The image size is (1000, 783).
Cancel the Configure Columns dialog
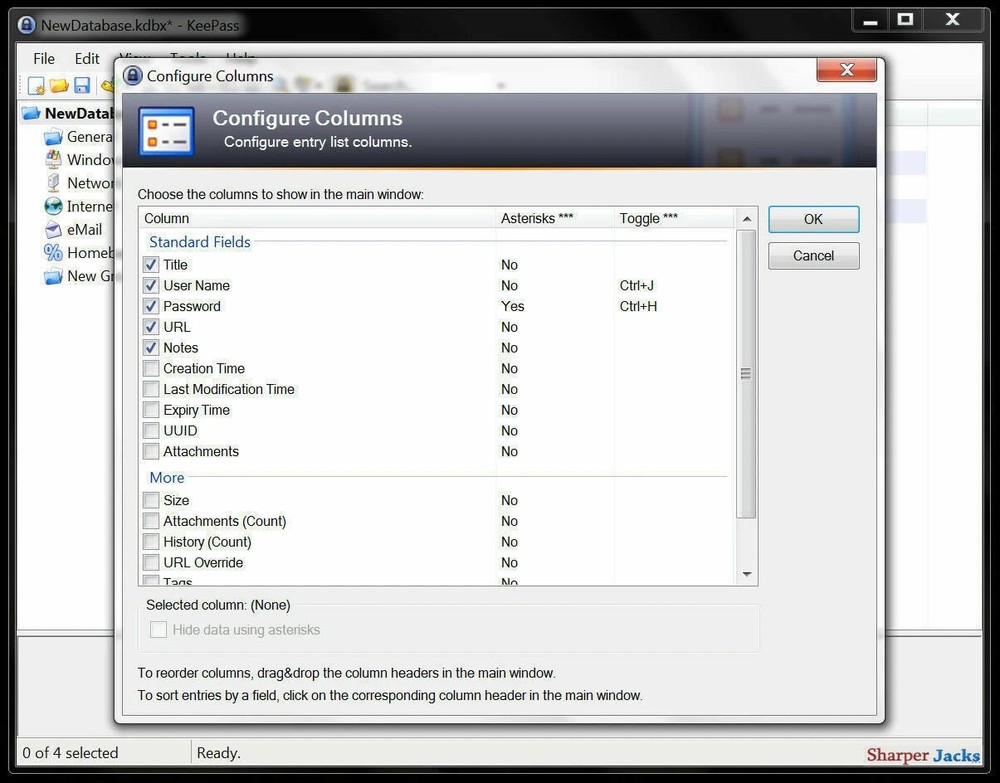(813, 255)
